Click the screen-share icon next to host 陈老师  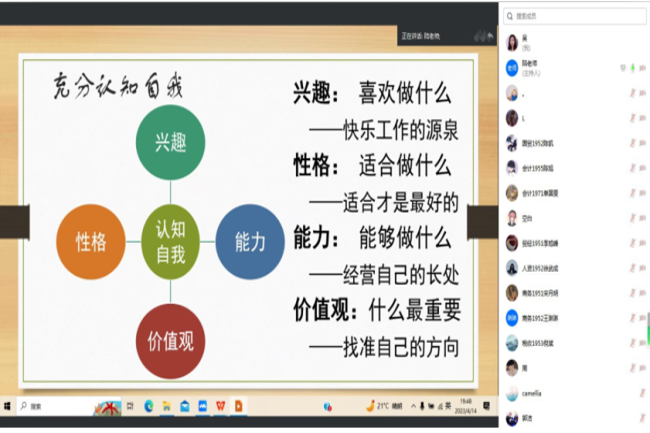click(622, 68)
